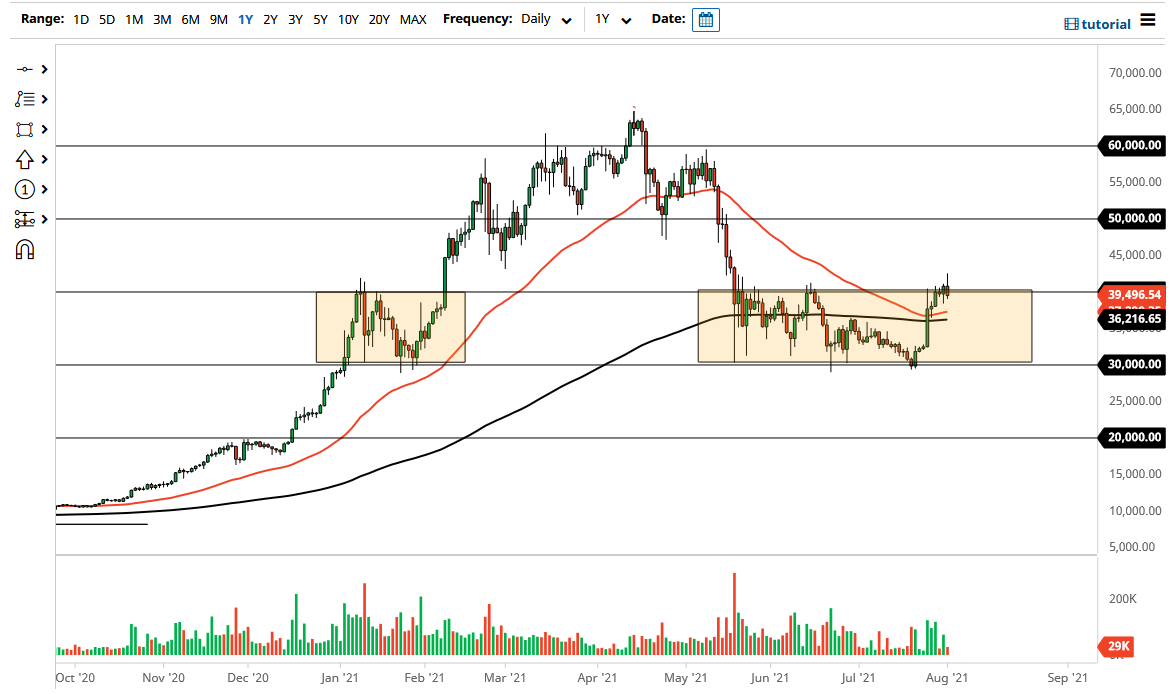Click the 36,216.65 moving average label
This screenshot has height=694, width=1171.
(1131, 319)
